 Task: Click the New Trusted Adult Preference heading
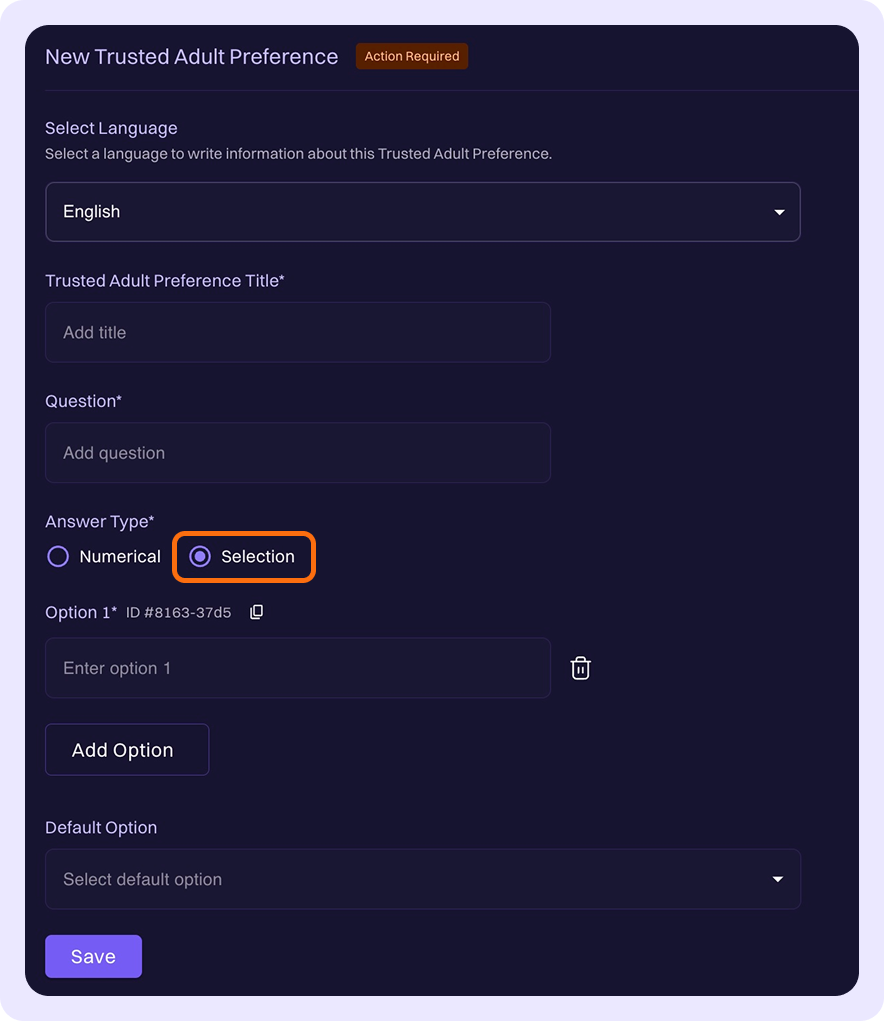[191, 57]
